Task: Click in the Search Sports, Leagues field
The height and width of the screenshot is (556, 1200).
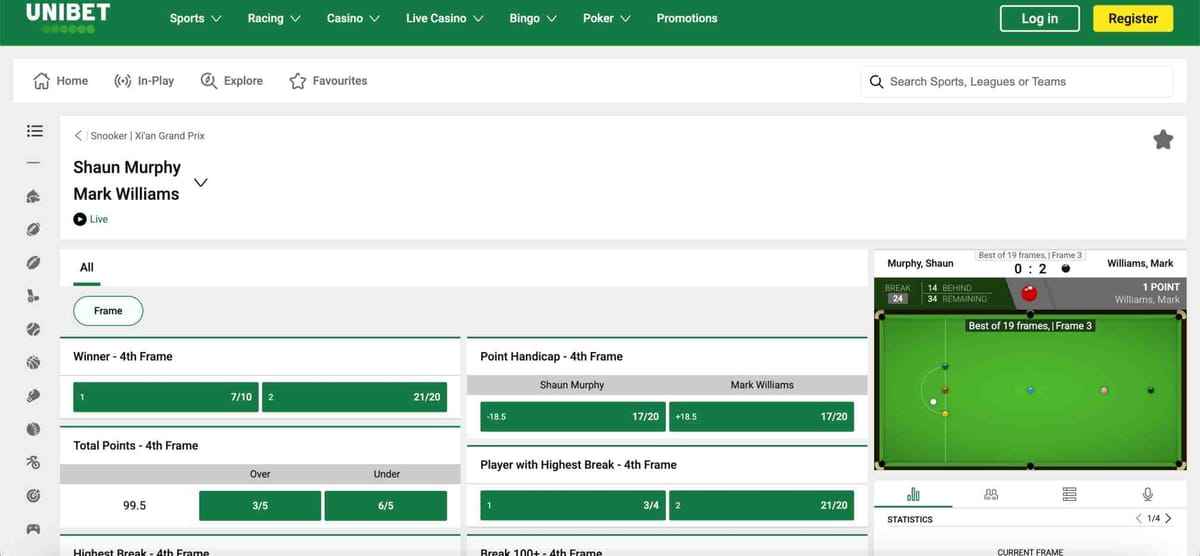Action: point(1016,82)
